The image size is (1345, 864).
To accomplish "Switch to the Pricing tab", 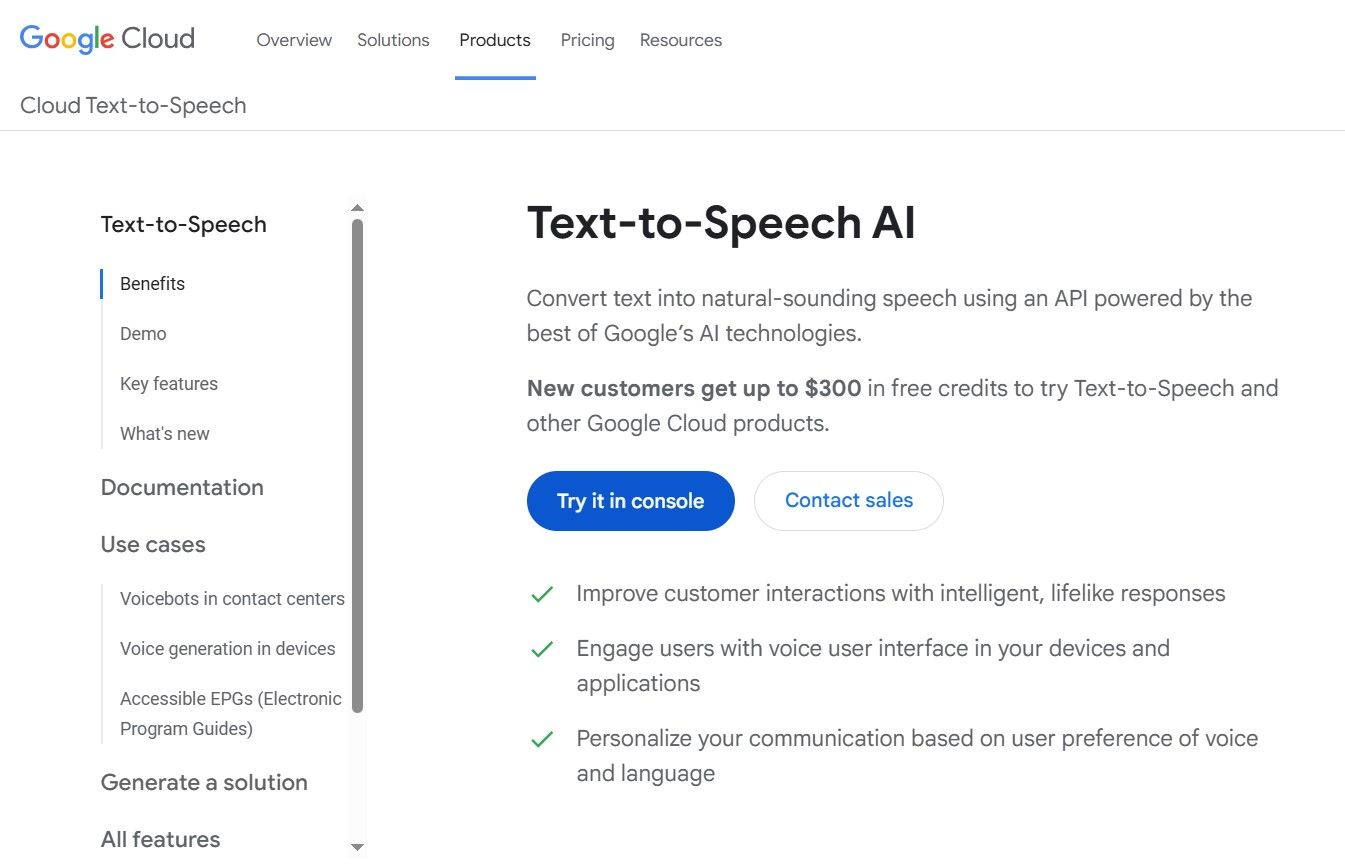I will coord(586,40).
